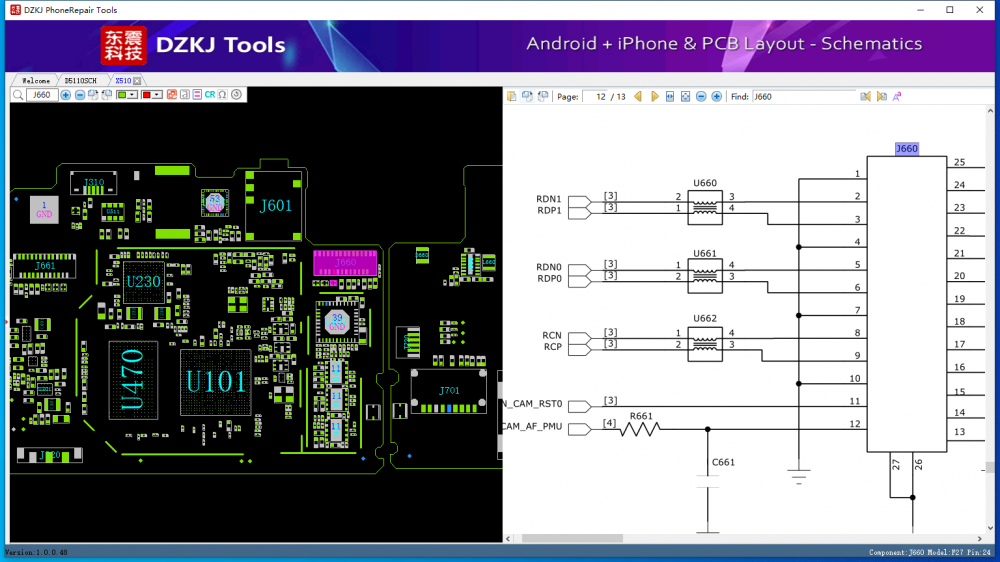
Task: Find next match in schematic
Action: pyautogui.click(x=881, y=97)
